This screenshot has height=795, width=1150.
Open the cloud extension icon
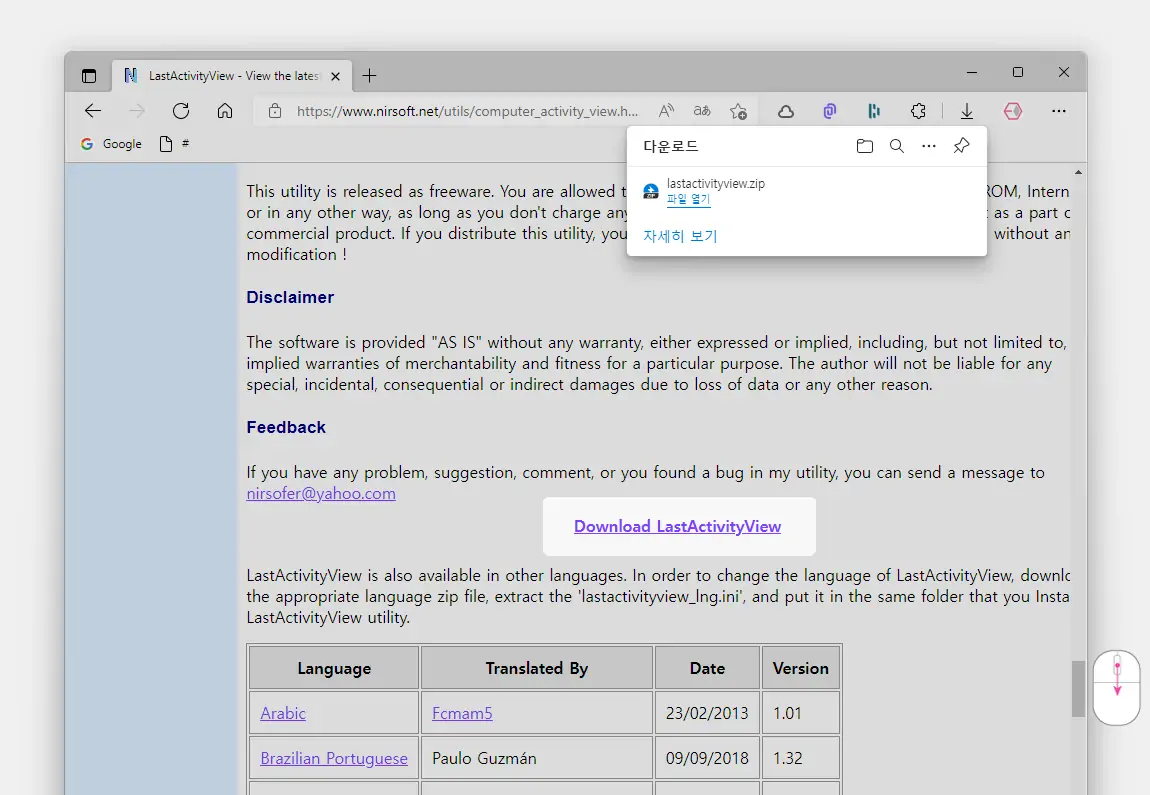(785, 111)
